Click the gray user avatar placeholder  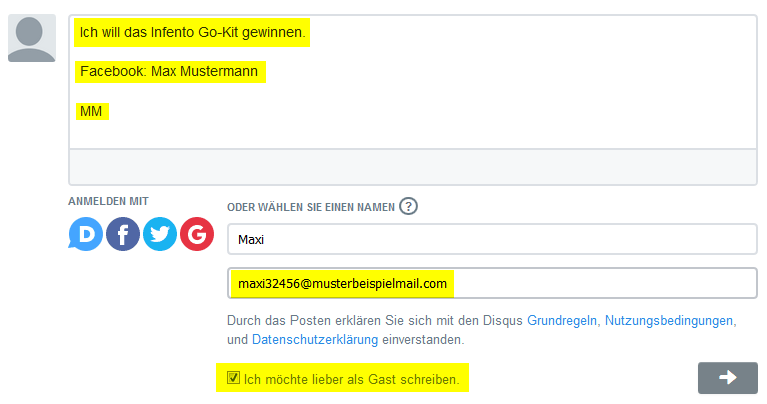tap(32, 38)
